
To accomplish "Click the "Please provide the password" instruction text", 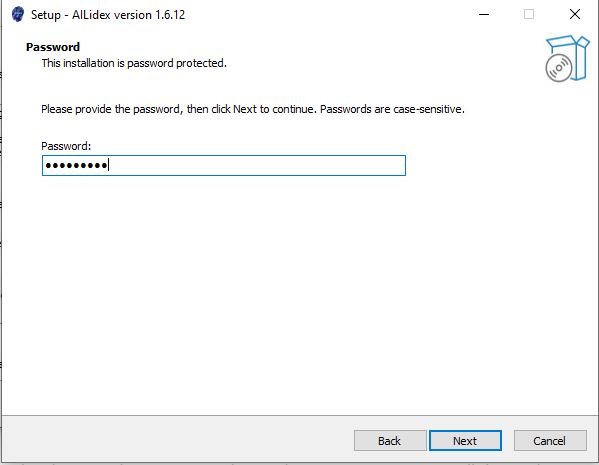I will click(x=110, y=109).
